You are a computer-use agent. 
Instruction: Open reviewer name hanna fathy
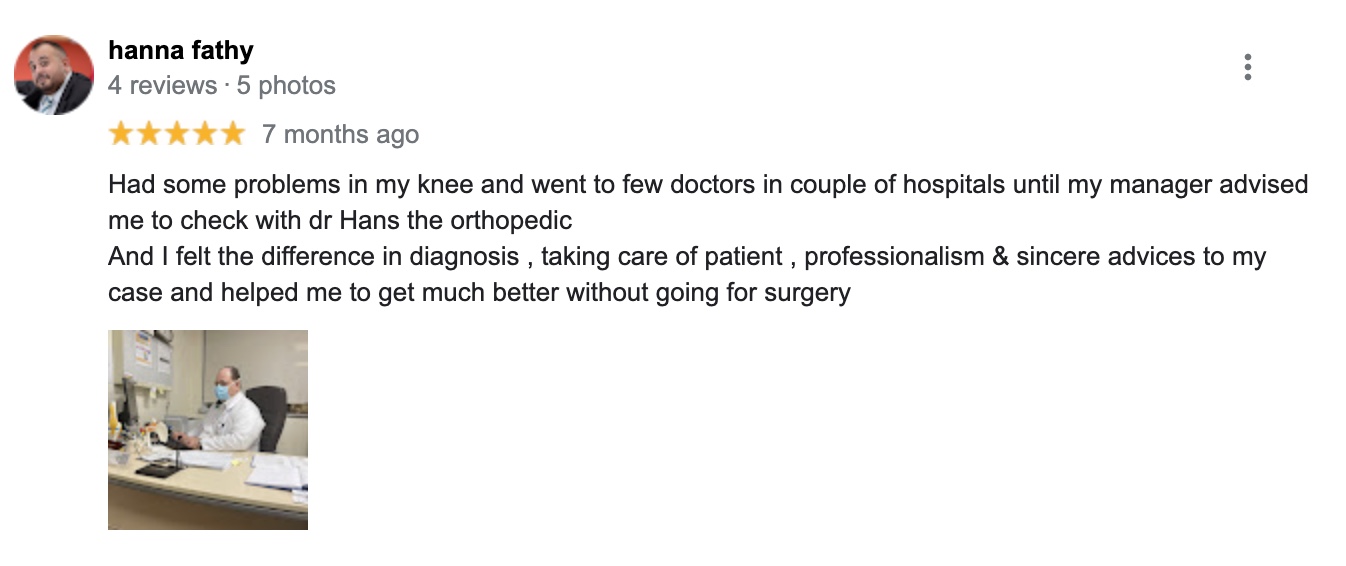point(180,50)
